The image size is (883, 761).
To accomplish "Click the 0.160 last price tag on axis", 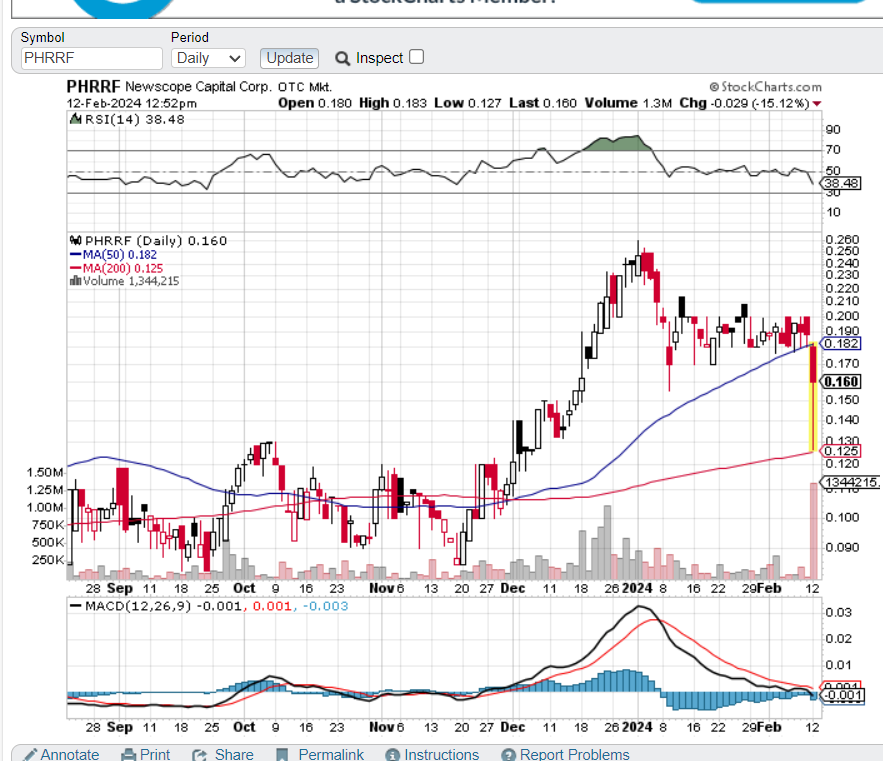I will tap(841, 382).
